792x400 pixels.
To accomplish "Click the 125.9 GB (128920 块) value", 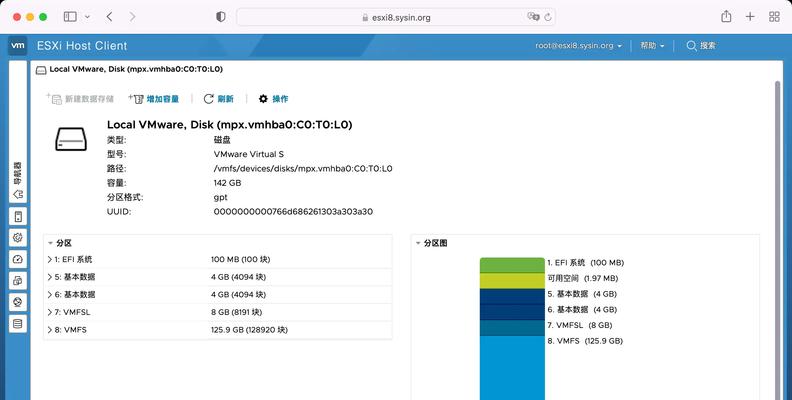I will (x=249, y=330).
